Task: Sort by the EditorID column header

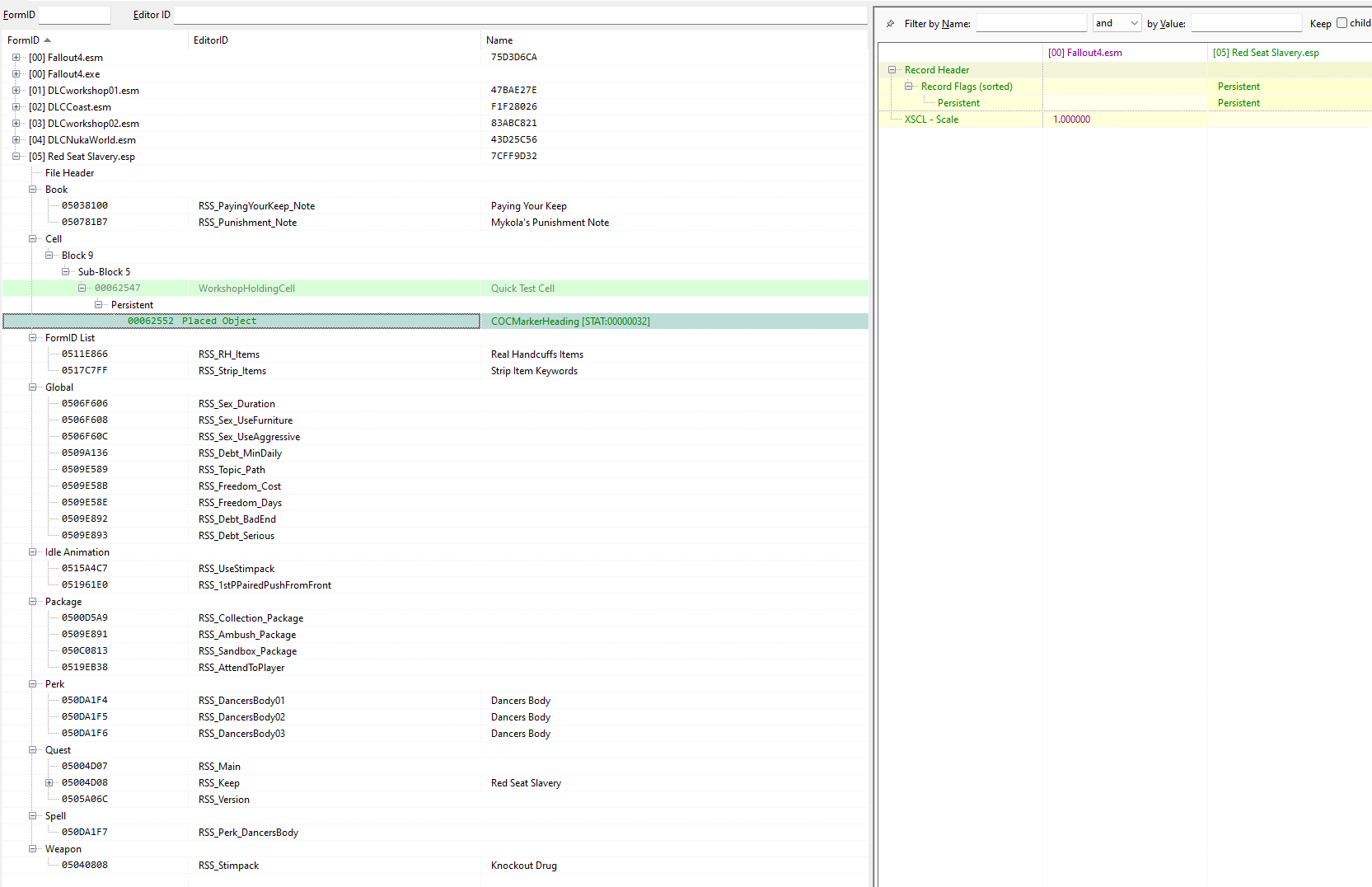Action: [x=334, y=40]
